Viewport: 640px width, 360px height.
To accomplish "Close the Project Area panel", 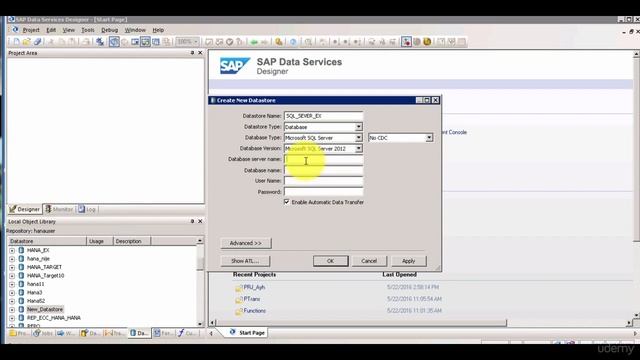I will (200, 53).
